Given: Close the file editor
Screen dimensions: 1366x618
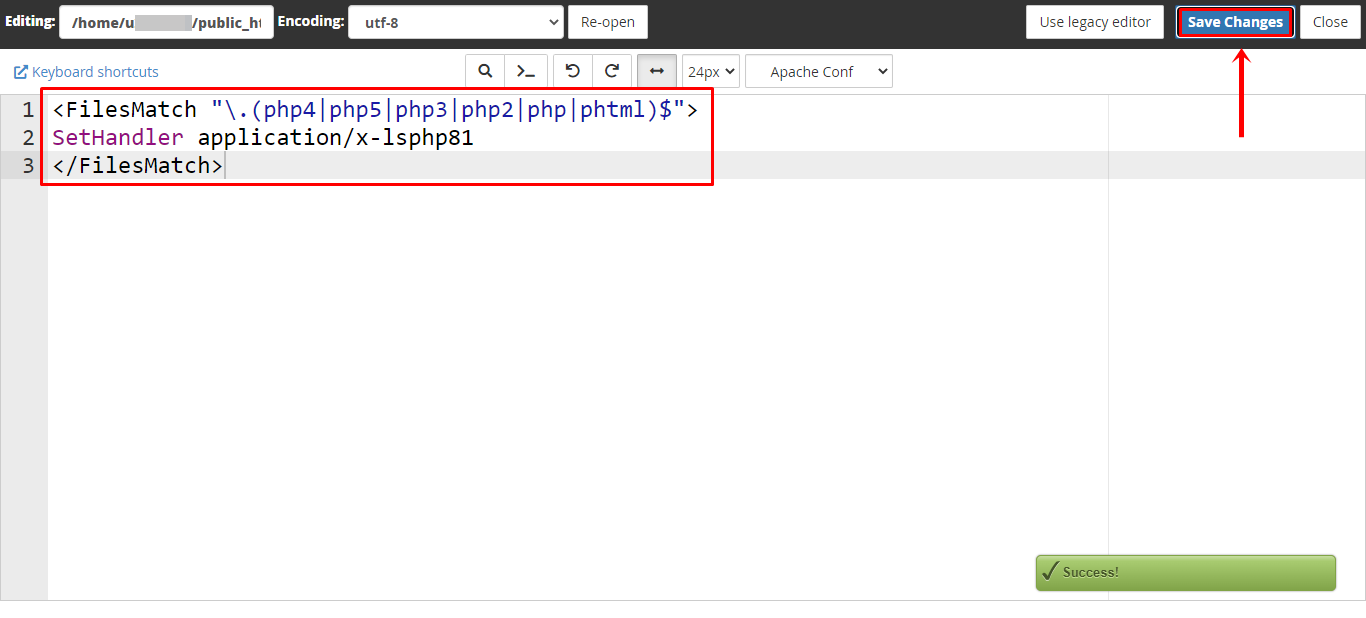Looking at the screenshot, I should coord(1330,21).
